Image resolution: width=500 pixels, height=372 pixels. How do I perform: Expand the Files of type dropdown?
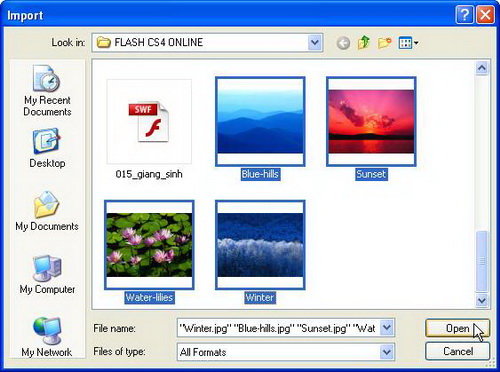click(387, 352)
